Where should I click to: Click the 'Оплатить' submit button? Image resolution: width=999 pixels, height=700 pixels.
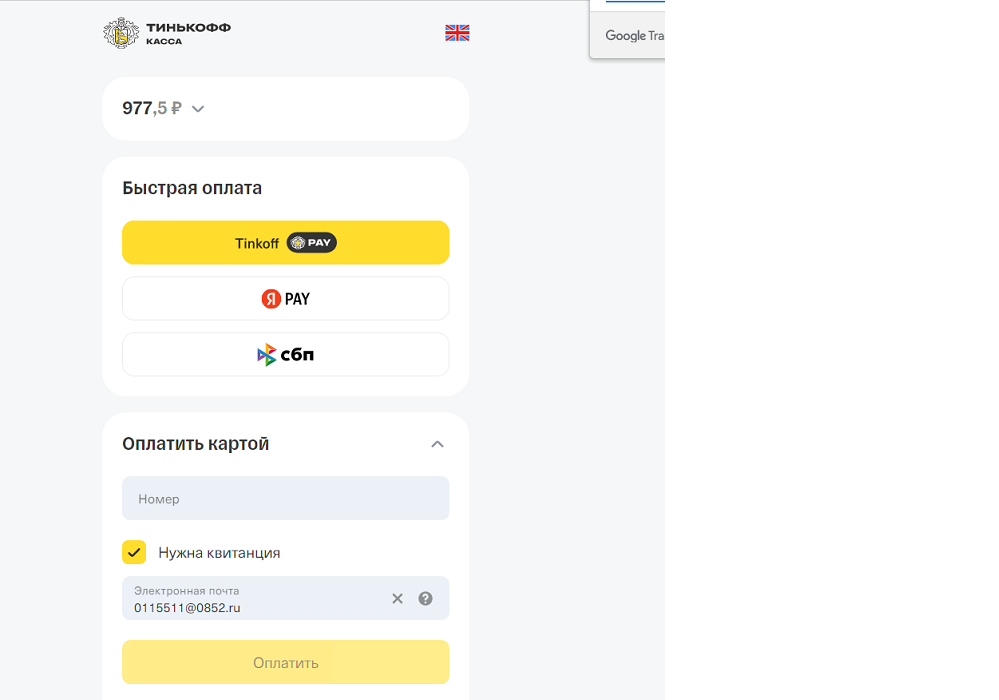(285, 662)
